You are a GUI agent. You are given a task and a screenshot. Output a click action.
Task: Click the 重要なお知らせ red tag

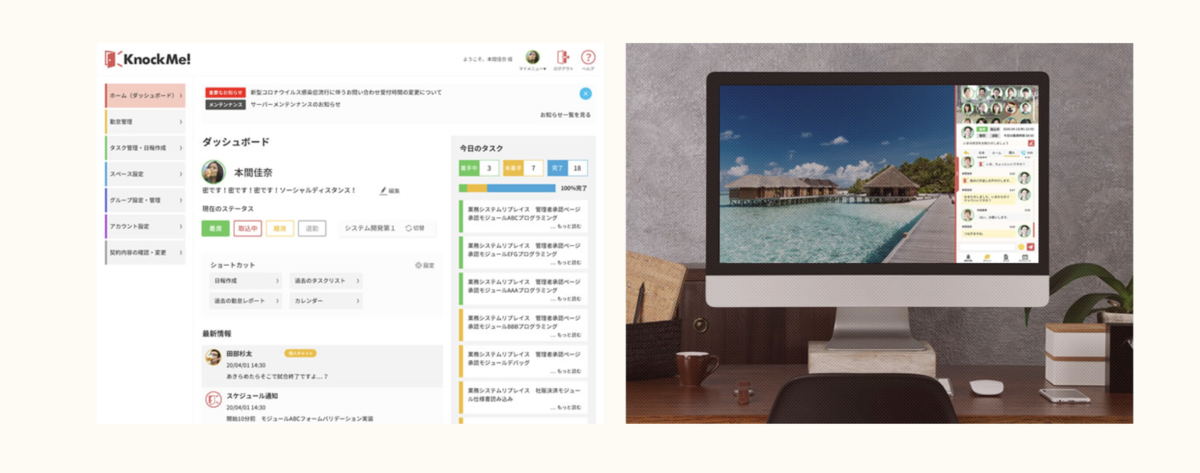225,92
